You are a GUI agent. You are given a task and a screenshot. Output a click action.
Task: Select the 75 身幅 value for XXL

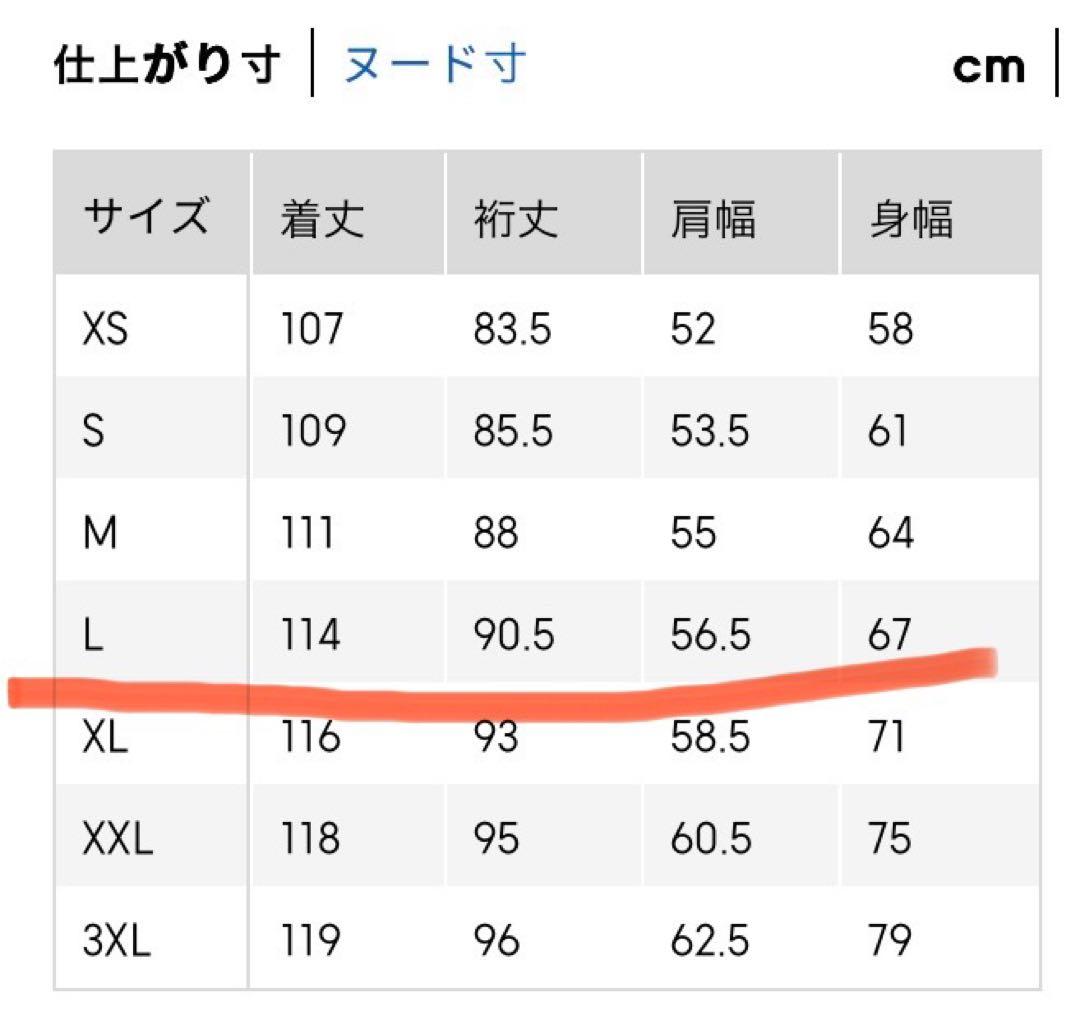[x=890, y=839]
